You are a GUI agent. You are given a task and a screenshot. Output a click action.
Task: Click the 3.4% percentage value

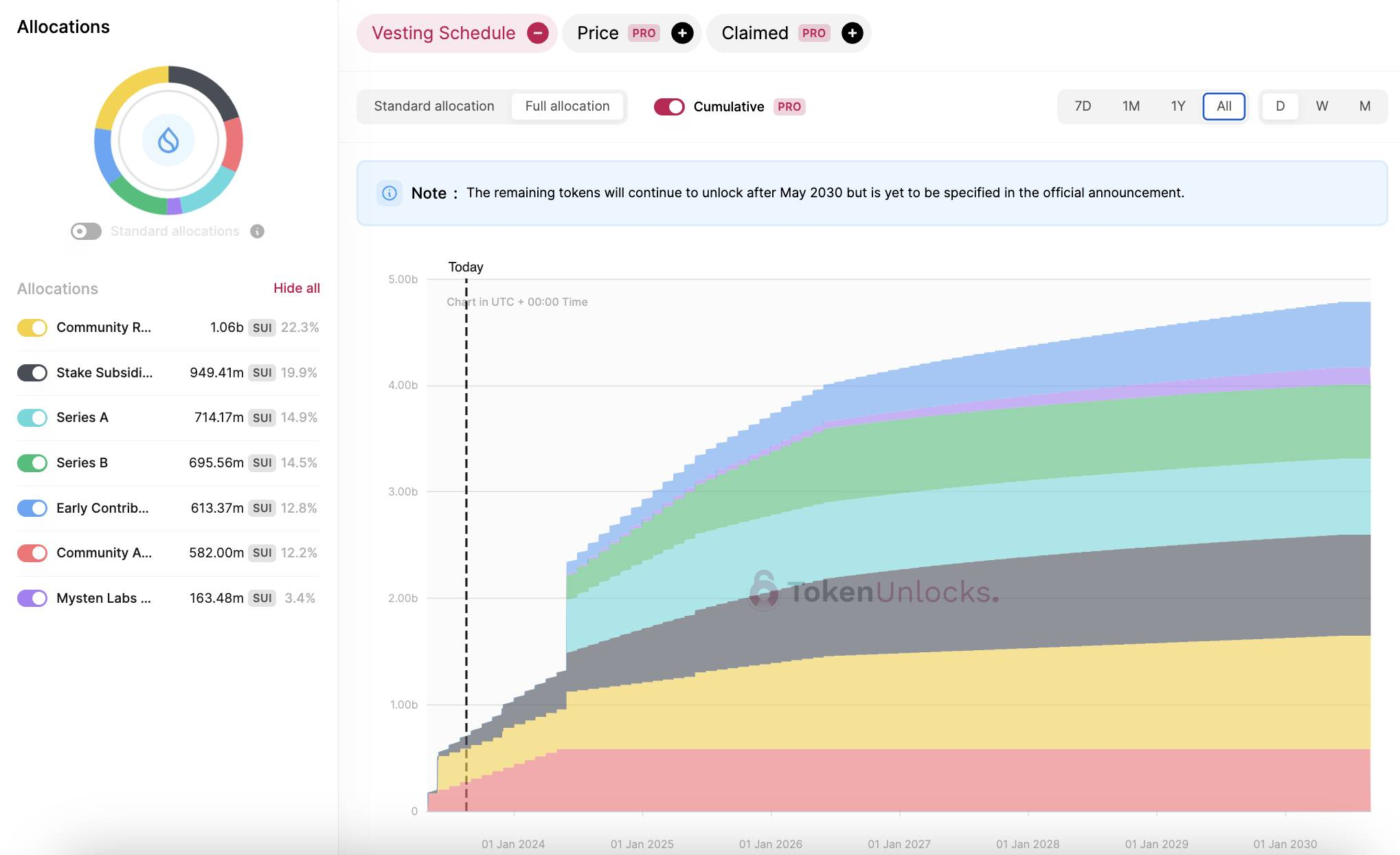coord(300,599)
